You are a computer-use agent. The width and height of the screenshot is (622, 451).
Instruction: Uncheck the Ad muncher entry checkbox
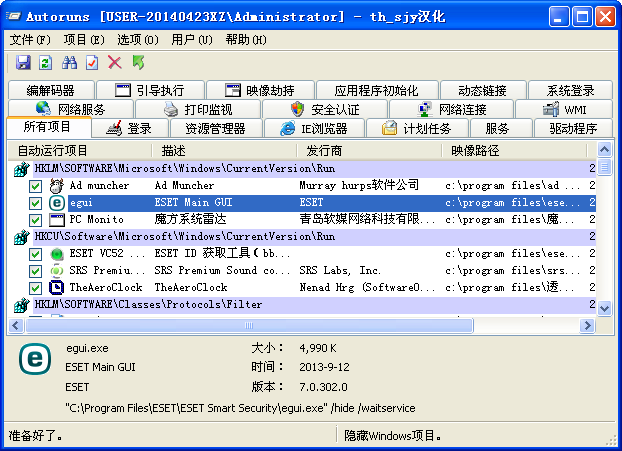click(35, 186)
